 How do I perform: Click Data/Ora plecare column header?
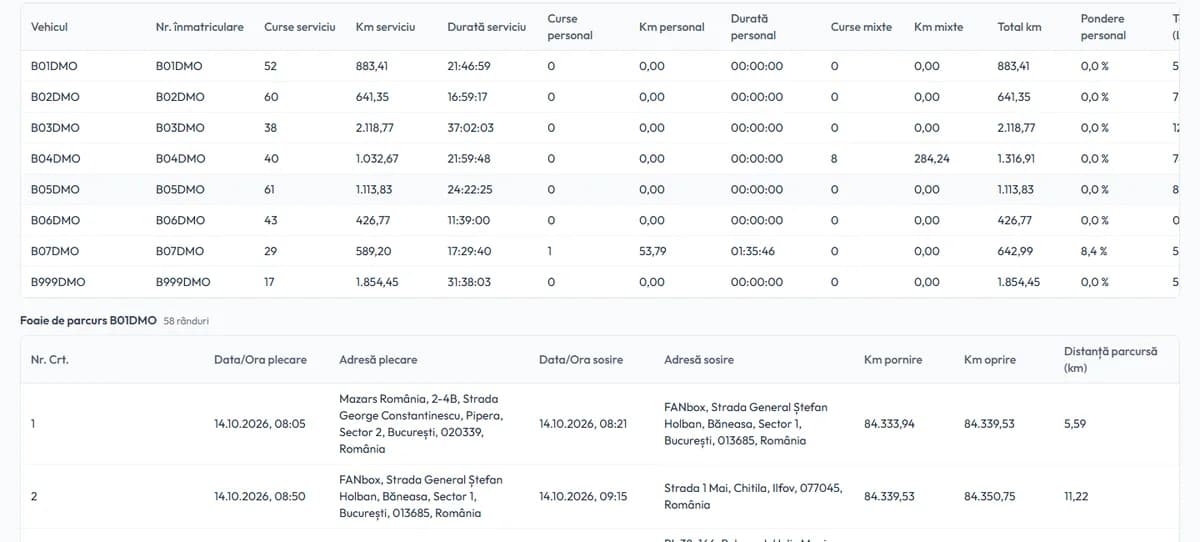click(260, 360)
